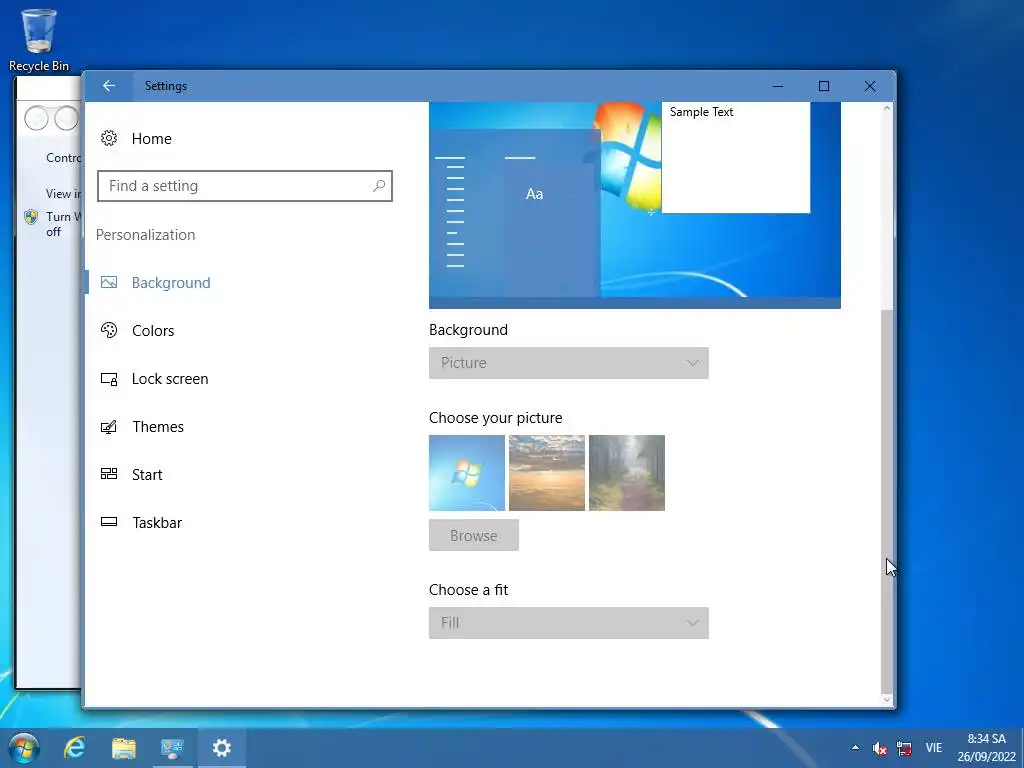Show hidden tray icons arrow
1024x768 pixels.
(x=855, y=748)
